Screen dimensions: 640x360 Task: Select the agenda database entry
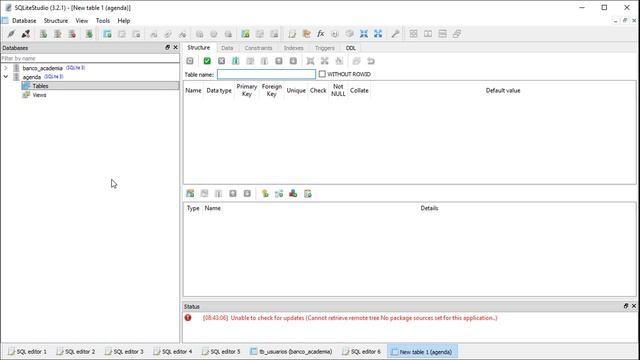[x=31, y=77]
